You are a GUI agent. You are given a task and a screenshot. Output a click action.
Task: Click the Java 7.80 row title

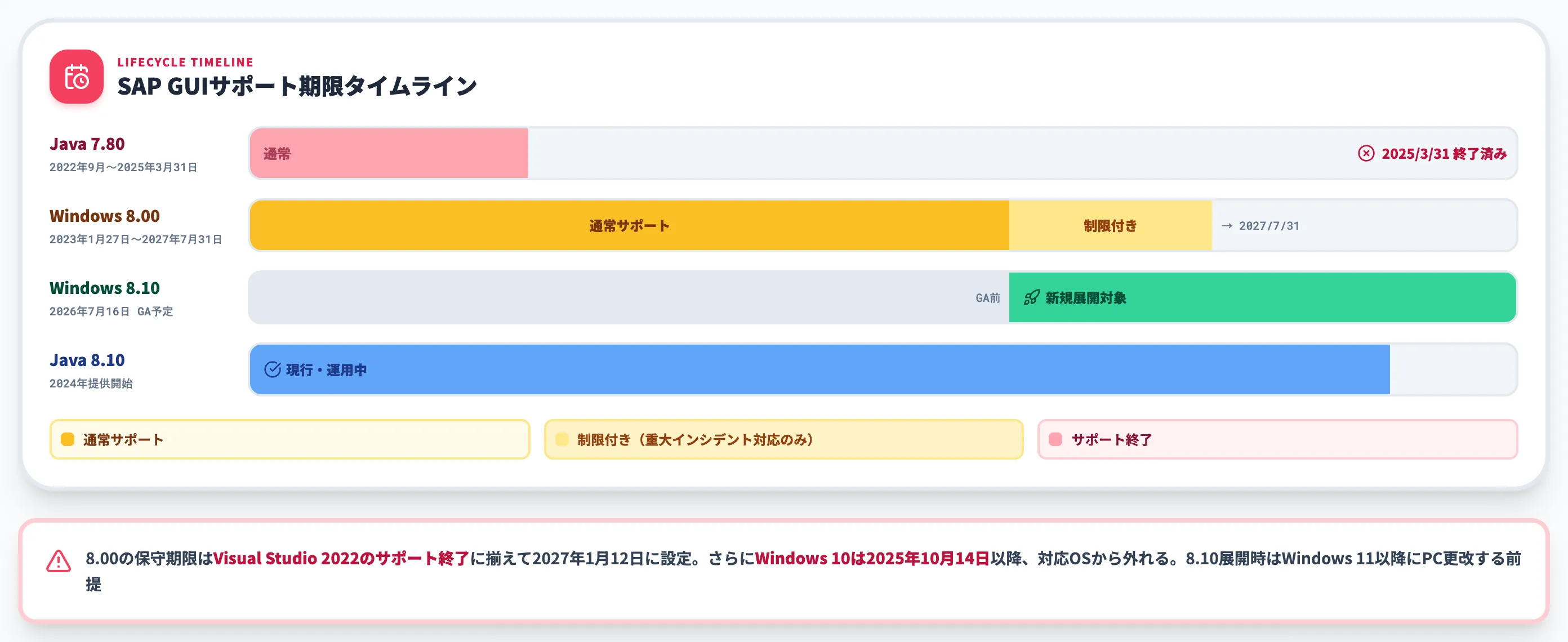87,144
